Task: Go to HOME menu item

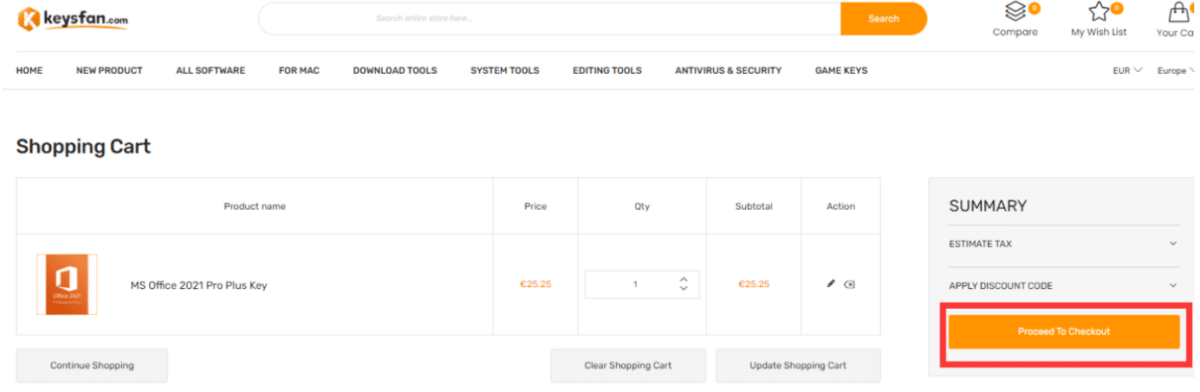Action: (29, 71)
